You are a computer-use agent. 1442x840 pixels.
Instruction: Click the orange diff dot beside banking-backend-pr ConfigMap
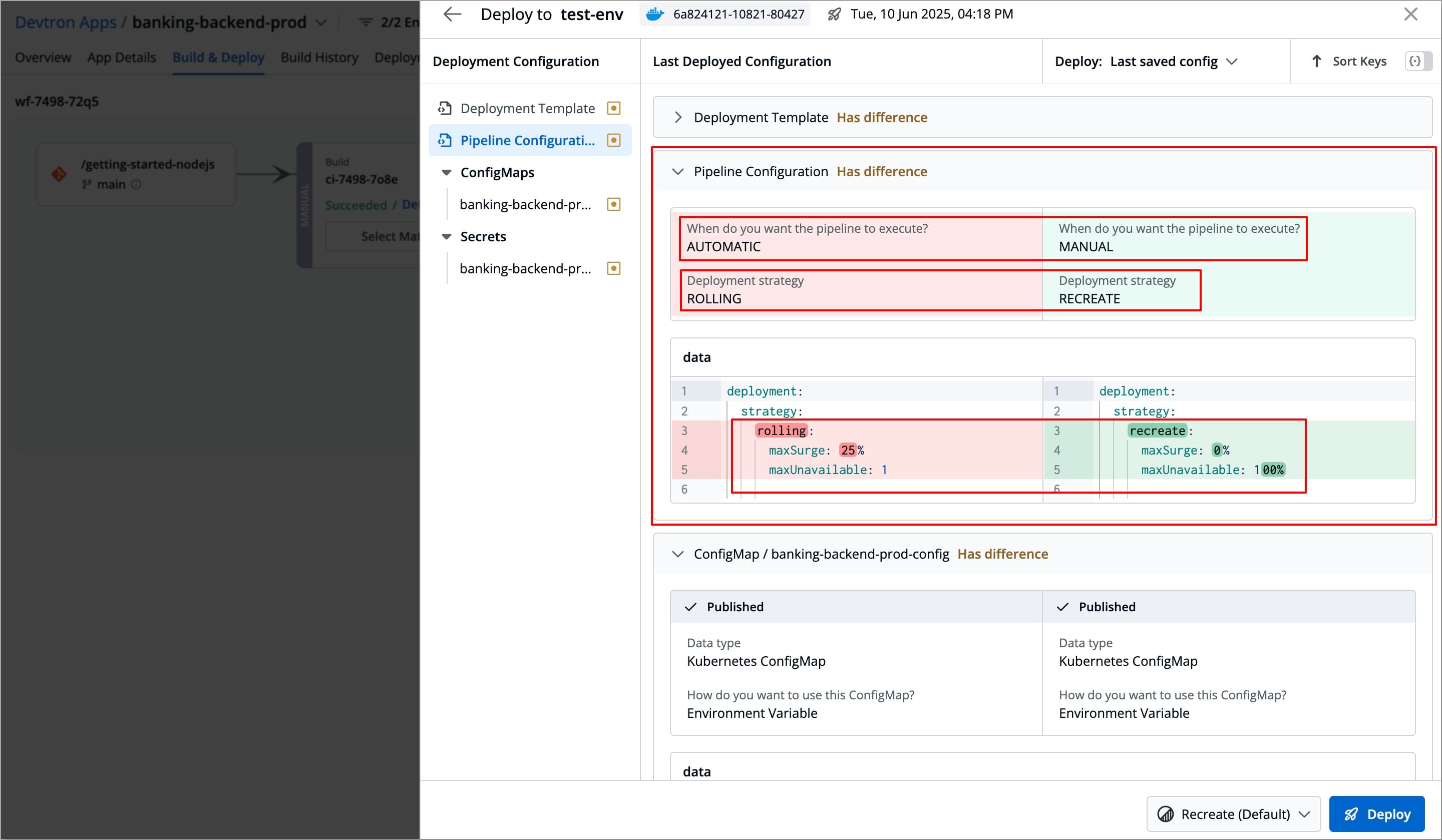point(613,204)
